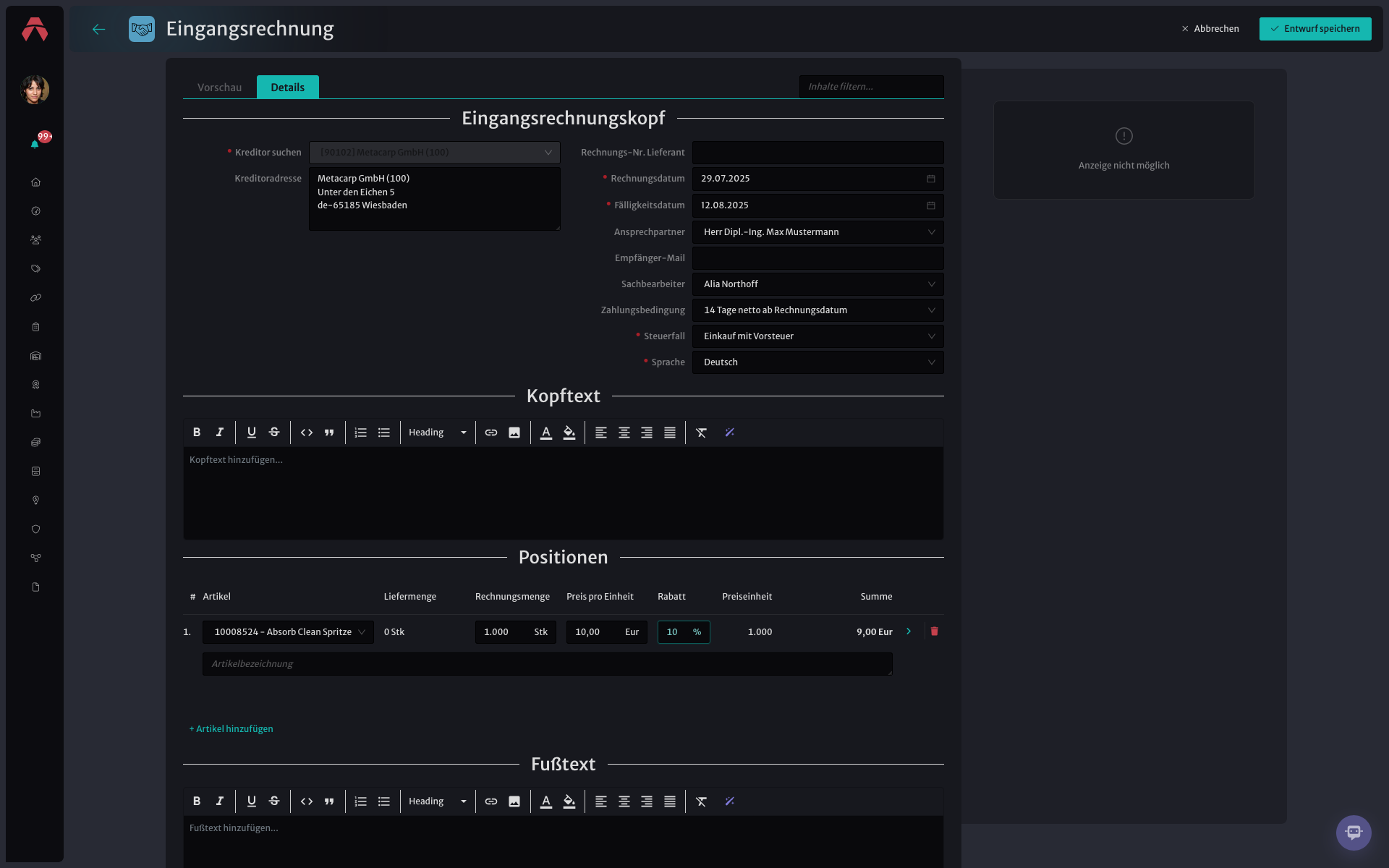Center text in the Kopftext toolbar
The height and width of the screenshot is (868, 1389).
[x=624, y=433]
